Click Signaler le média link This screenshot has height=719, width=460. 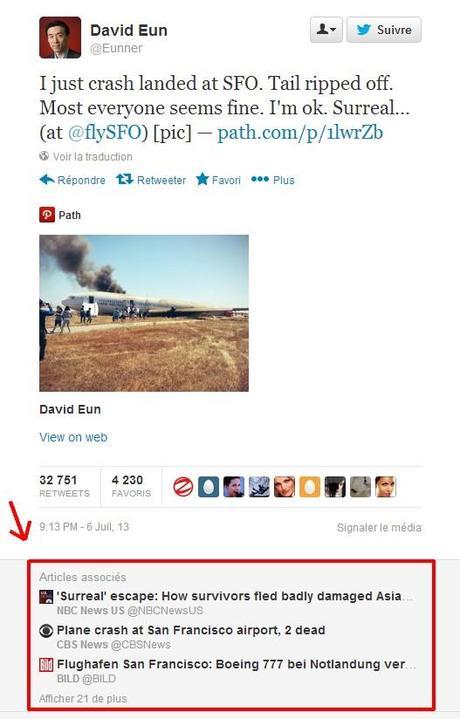click(379, 527)
